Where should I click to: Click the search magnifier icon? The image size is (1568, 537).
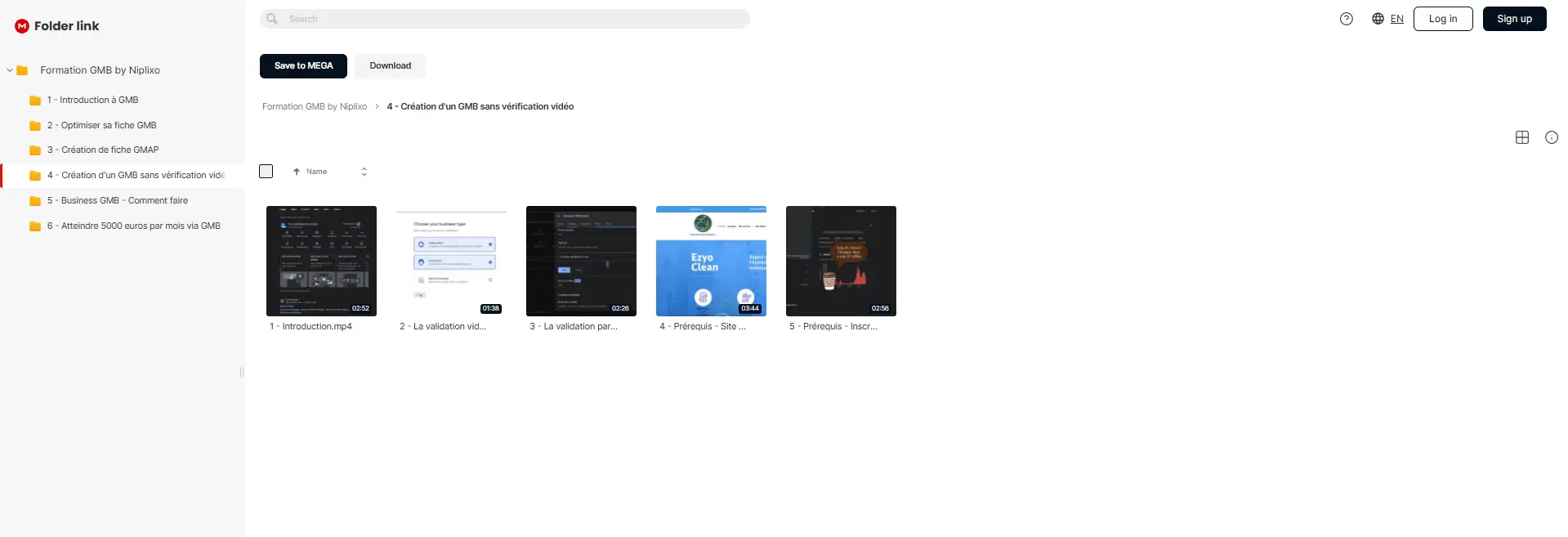point(272,19)
